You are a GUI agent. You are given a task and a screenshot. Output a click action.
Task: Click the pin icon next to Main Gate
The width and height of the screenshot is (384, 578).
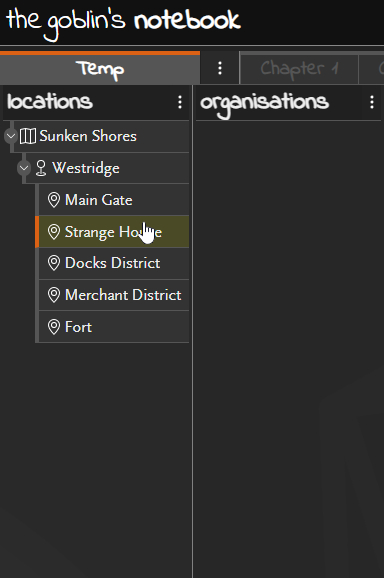(54, 200)
